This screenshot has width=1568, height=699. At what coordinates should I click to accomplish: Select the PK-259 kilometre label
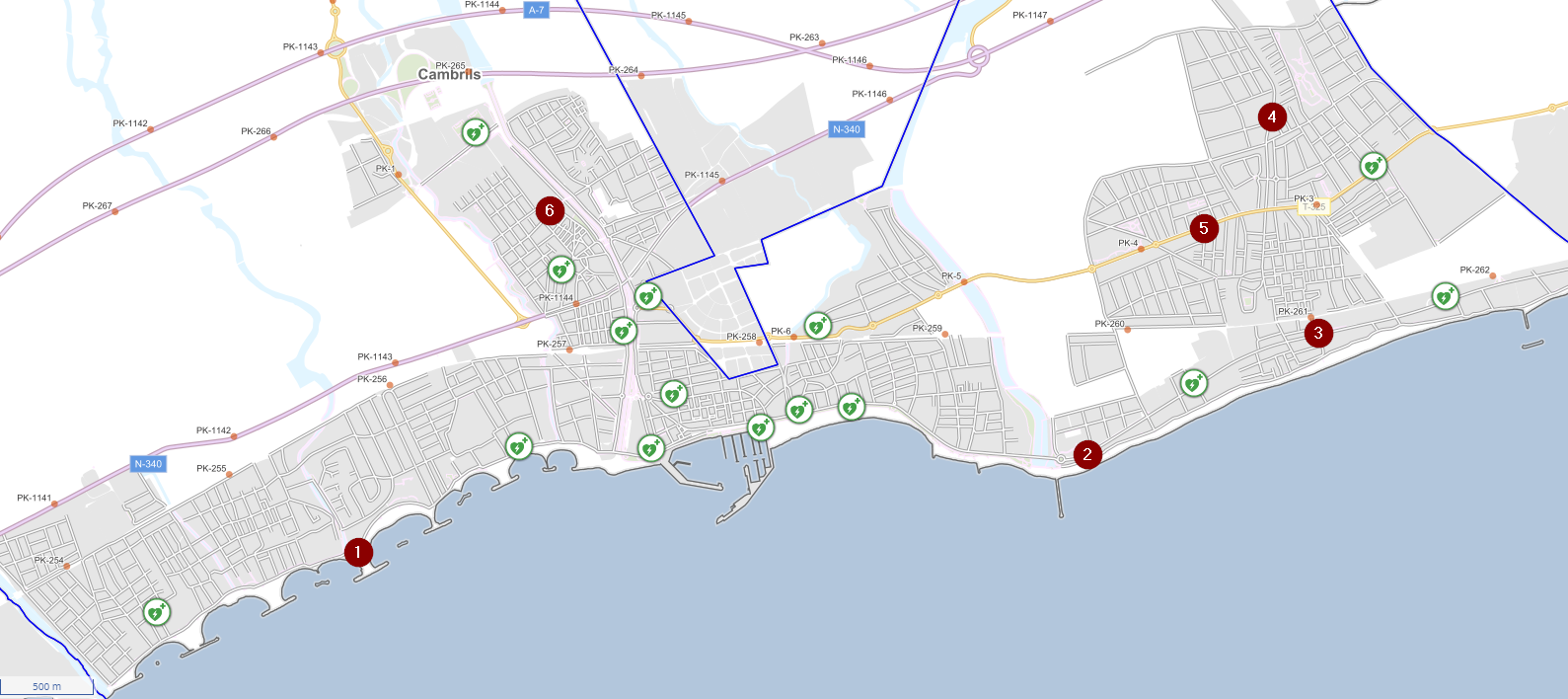point(927,328)
